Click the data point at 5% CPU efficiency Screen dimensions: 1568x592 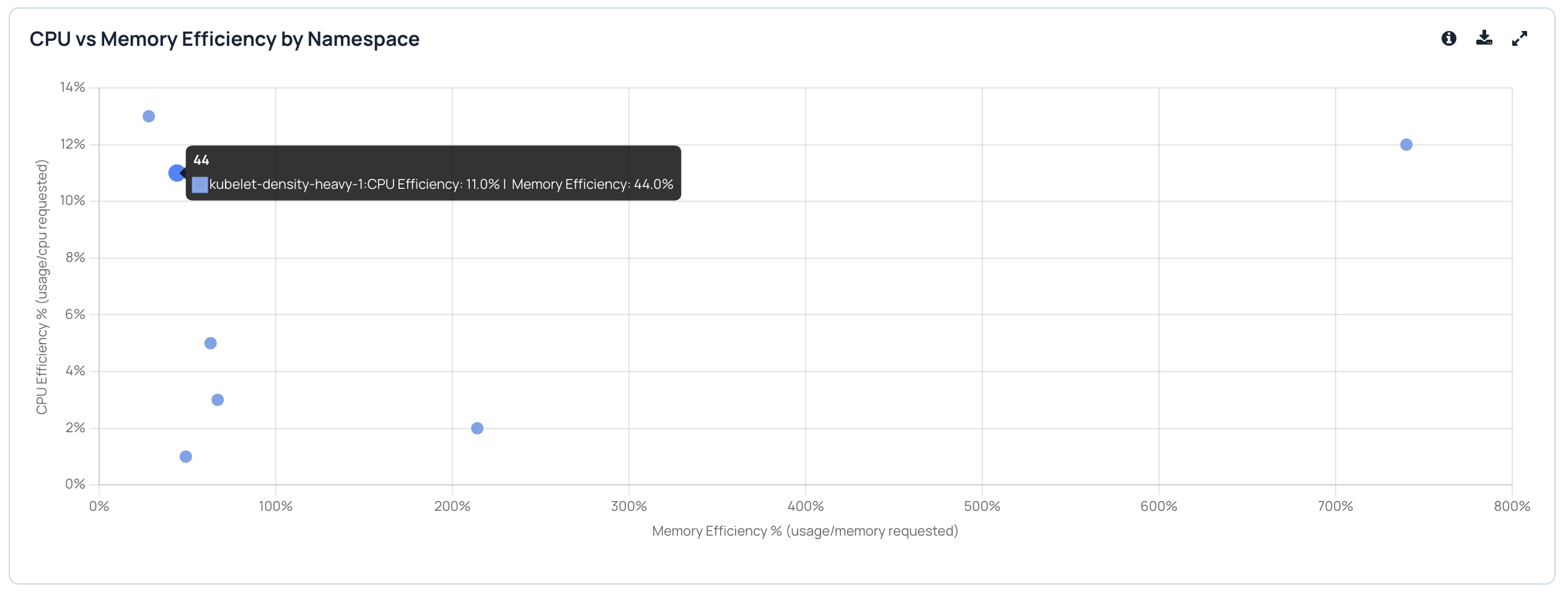(211, 343)
